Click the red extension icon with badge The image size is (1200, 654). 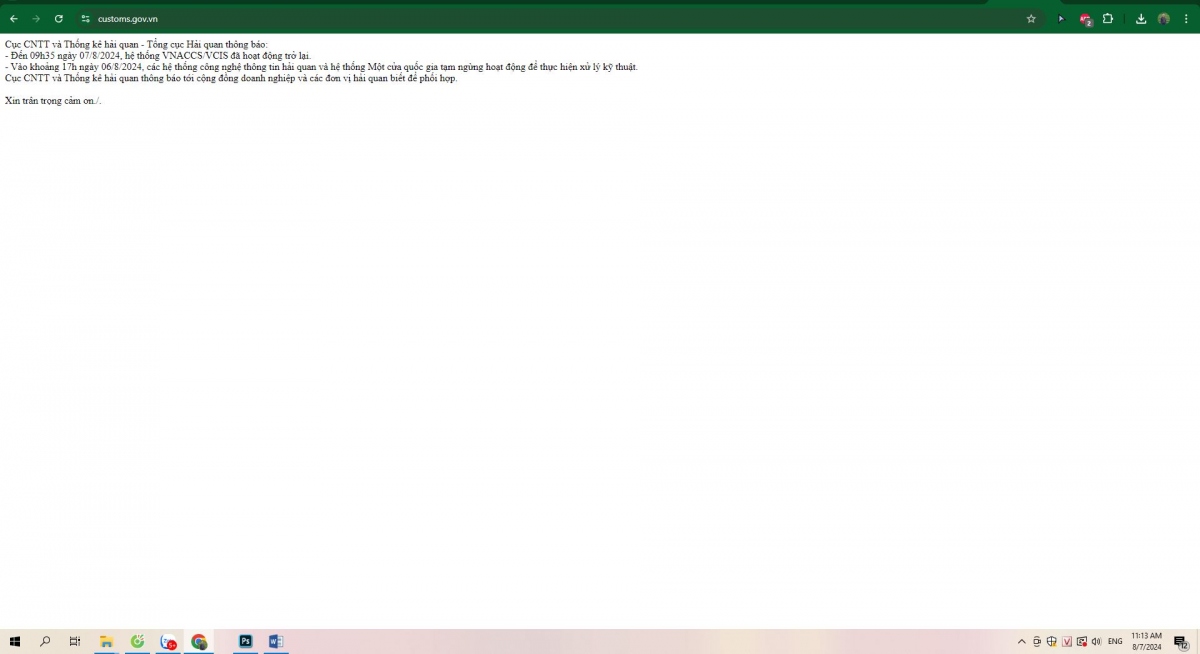pos(1085,19)
